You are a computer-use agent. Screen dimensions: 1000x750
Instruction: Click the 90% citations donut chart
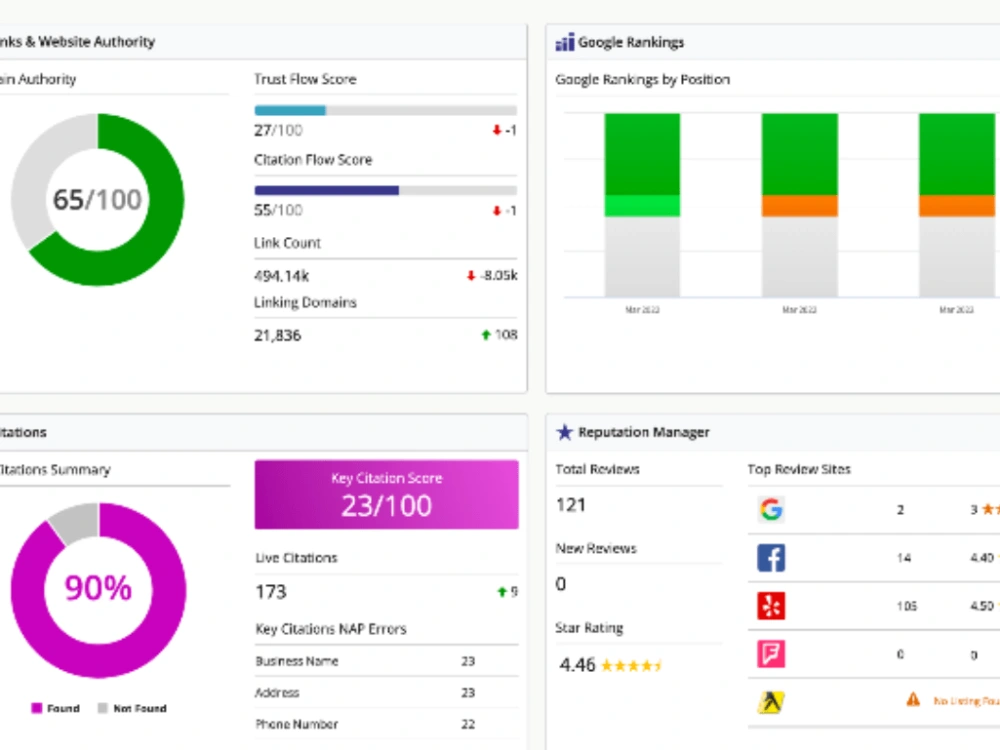coord(98,589)
